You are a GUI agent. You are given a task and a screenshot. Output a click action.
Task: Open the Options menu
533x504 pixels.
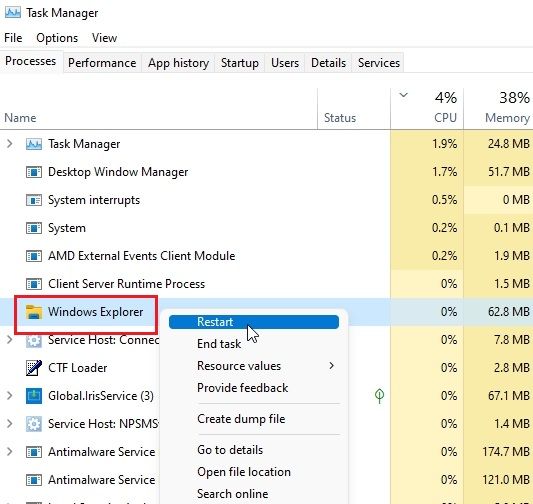coord(57,38)
